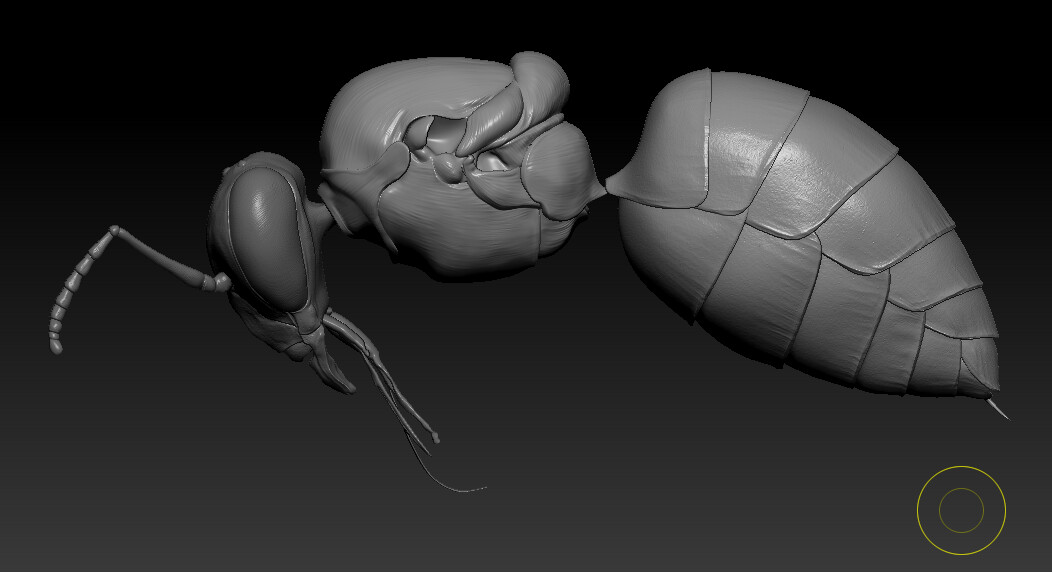Image resolution: width=1052 pixels, height=572 pixels.
Task: Click the segmented antenna tip
Action: 56,347
